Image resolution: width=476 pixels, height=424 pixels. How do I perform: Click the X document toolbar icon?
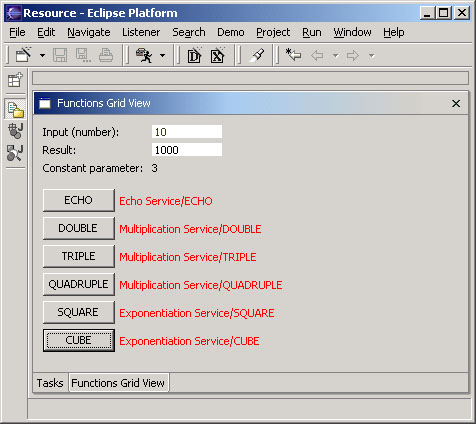218,55
